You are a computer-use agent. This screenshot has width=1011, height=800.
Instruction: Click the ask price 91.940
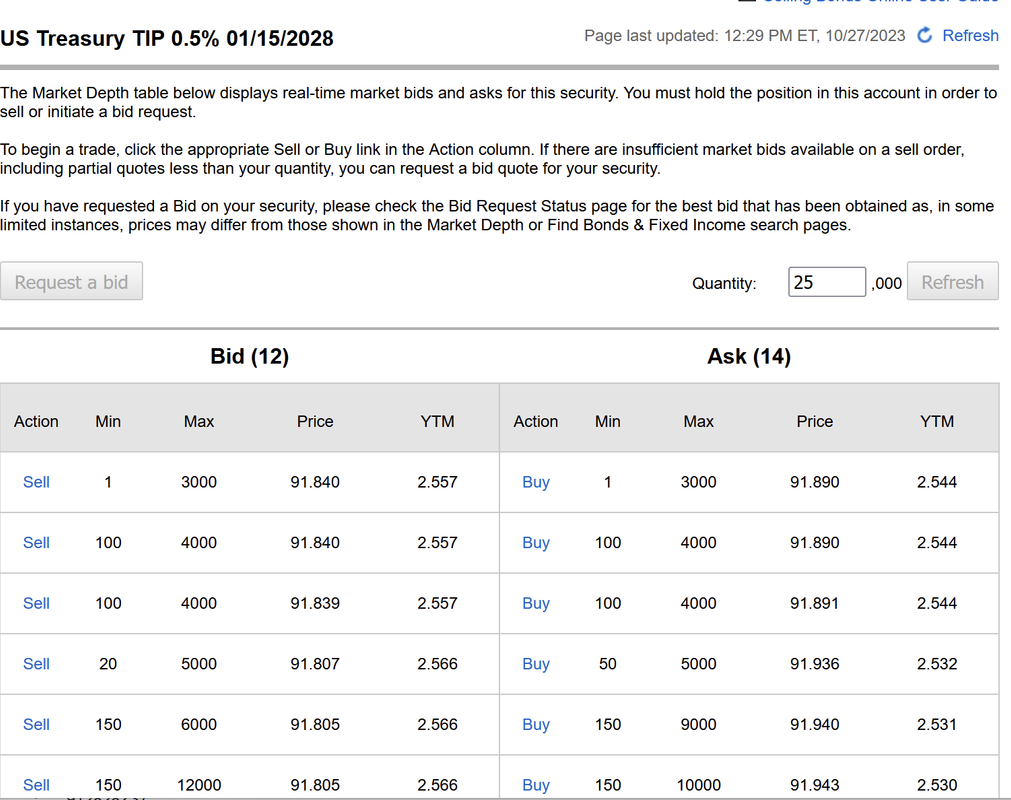pyautogui.click(x=814, y=725)
